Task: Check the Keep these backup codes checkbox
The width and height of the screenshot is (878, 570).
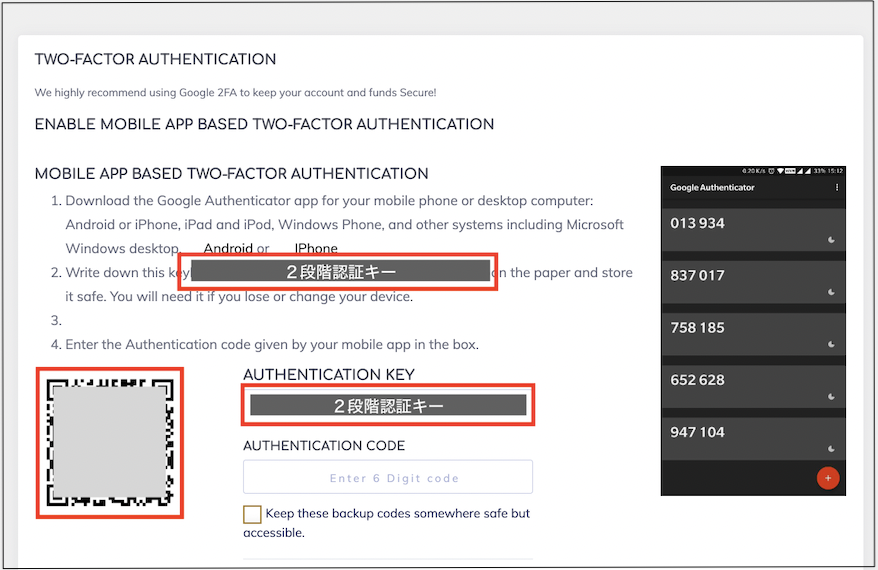Action: pyautogui.click(x=252, y=514)
